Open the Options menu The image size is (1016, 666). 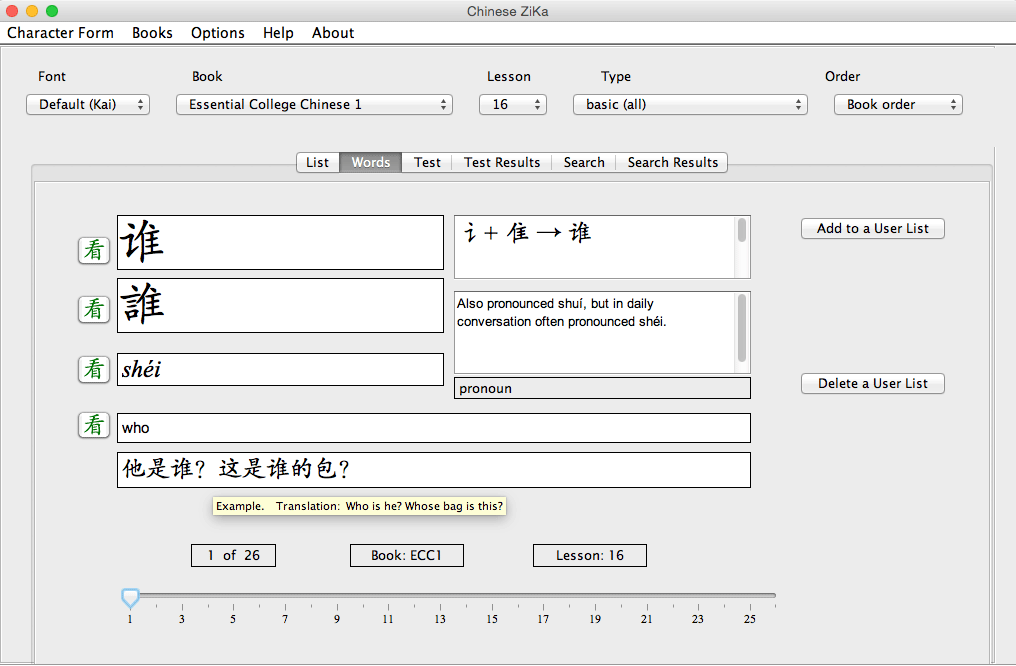[x=217, y=33]
